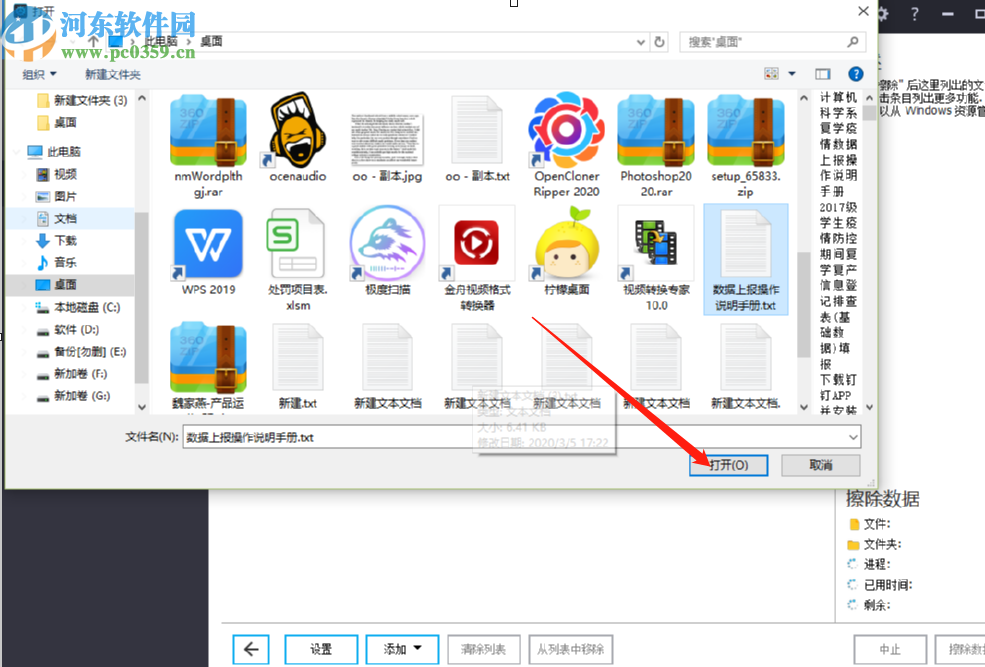Click the 清除列表 button

tap(484, 649)
